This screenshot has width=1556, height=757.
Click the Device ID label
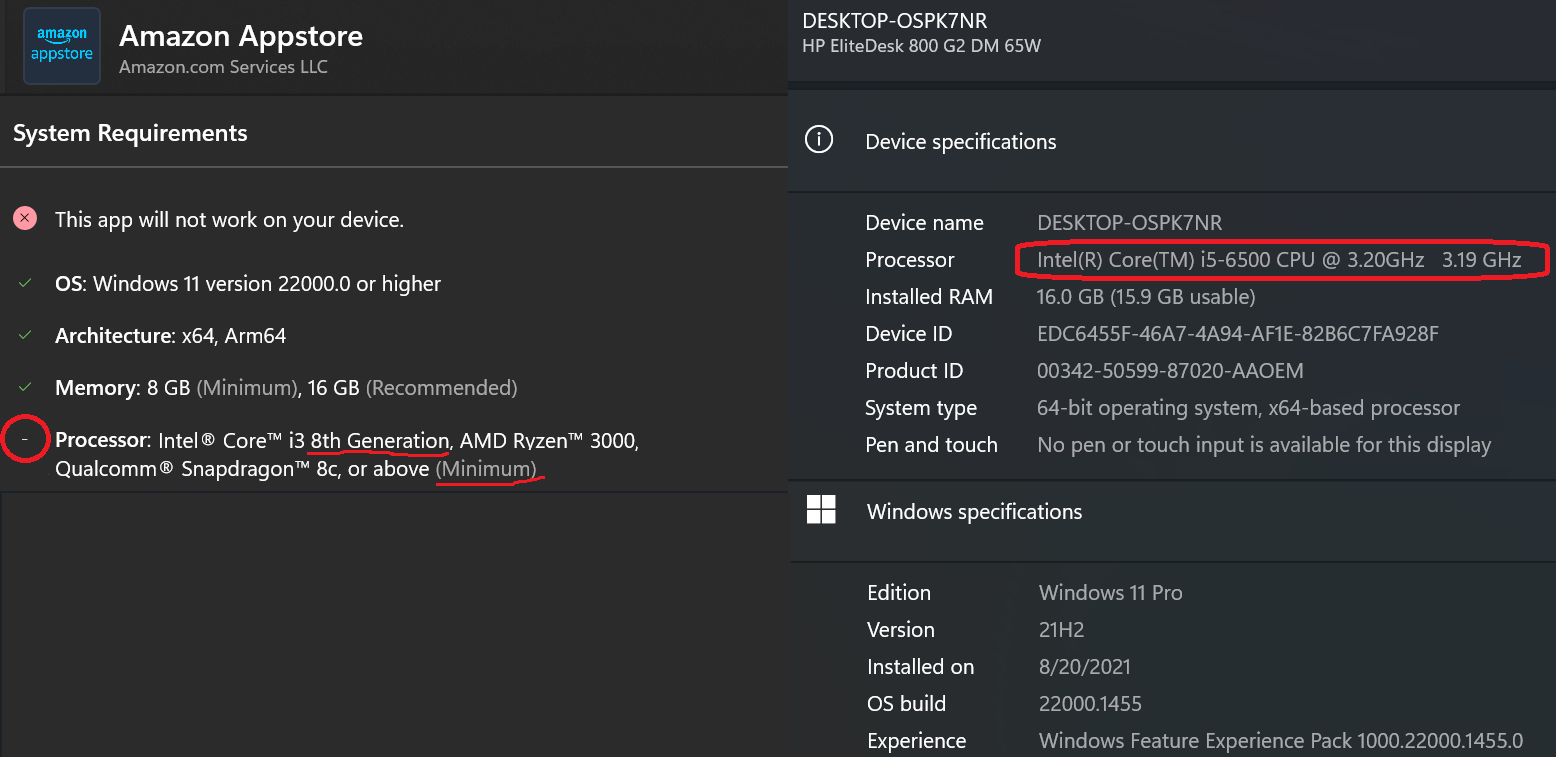click(909, 334)
